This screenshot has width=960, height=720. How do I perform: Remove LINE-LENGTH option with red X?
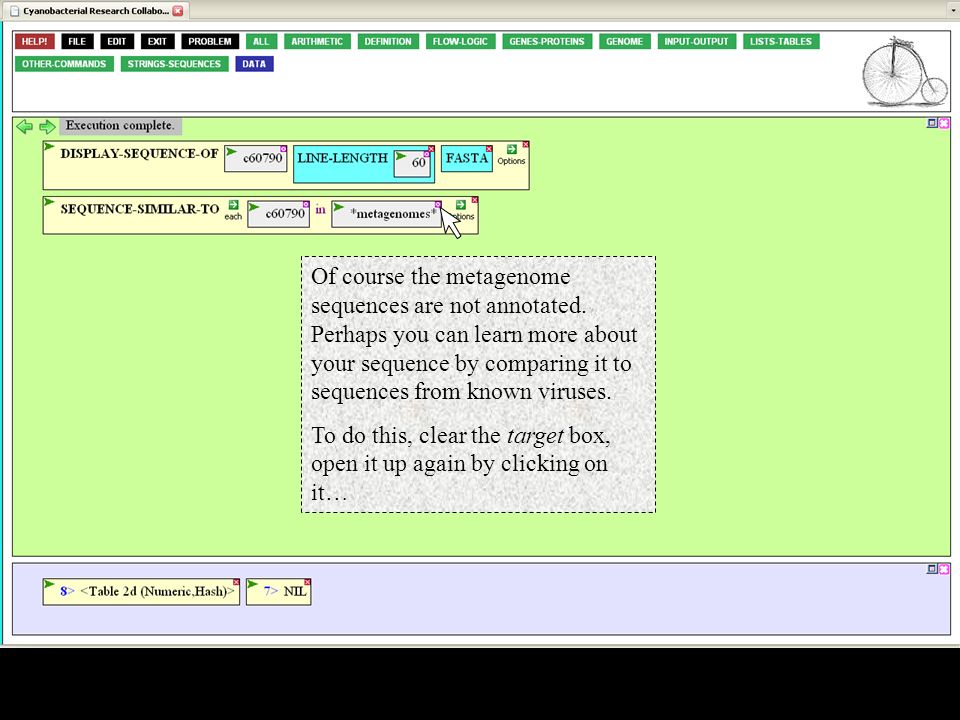click(x=432, y=149)
